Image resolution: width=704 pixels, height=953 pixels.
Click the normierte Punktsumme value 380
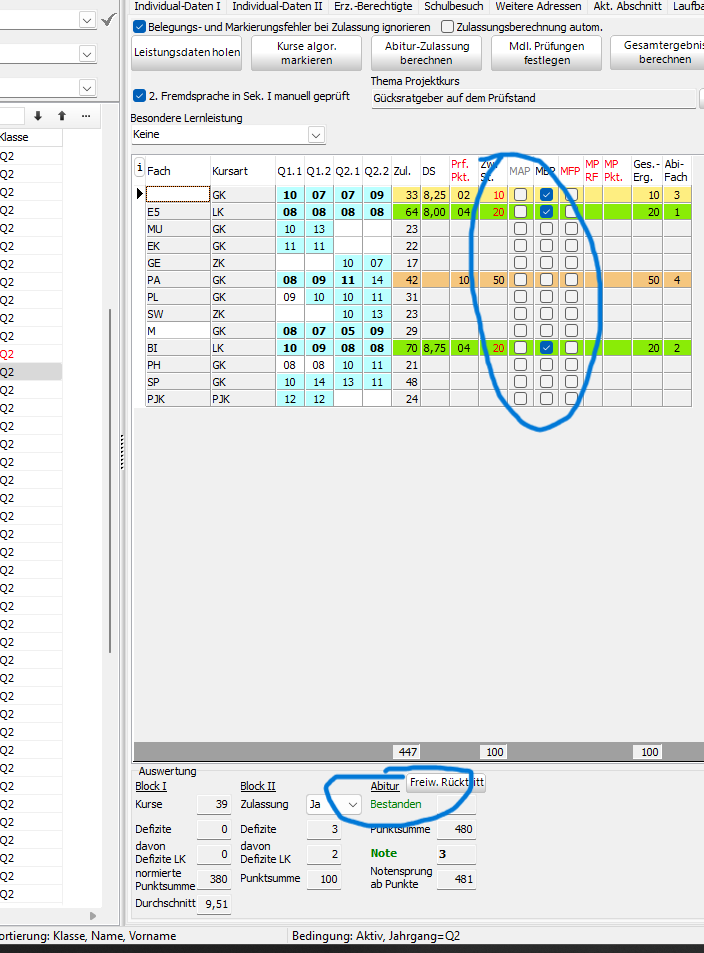213,879
